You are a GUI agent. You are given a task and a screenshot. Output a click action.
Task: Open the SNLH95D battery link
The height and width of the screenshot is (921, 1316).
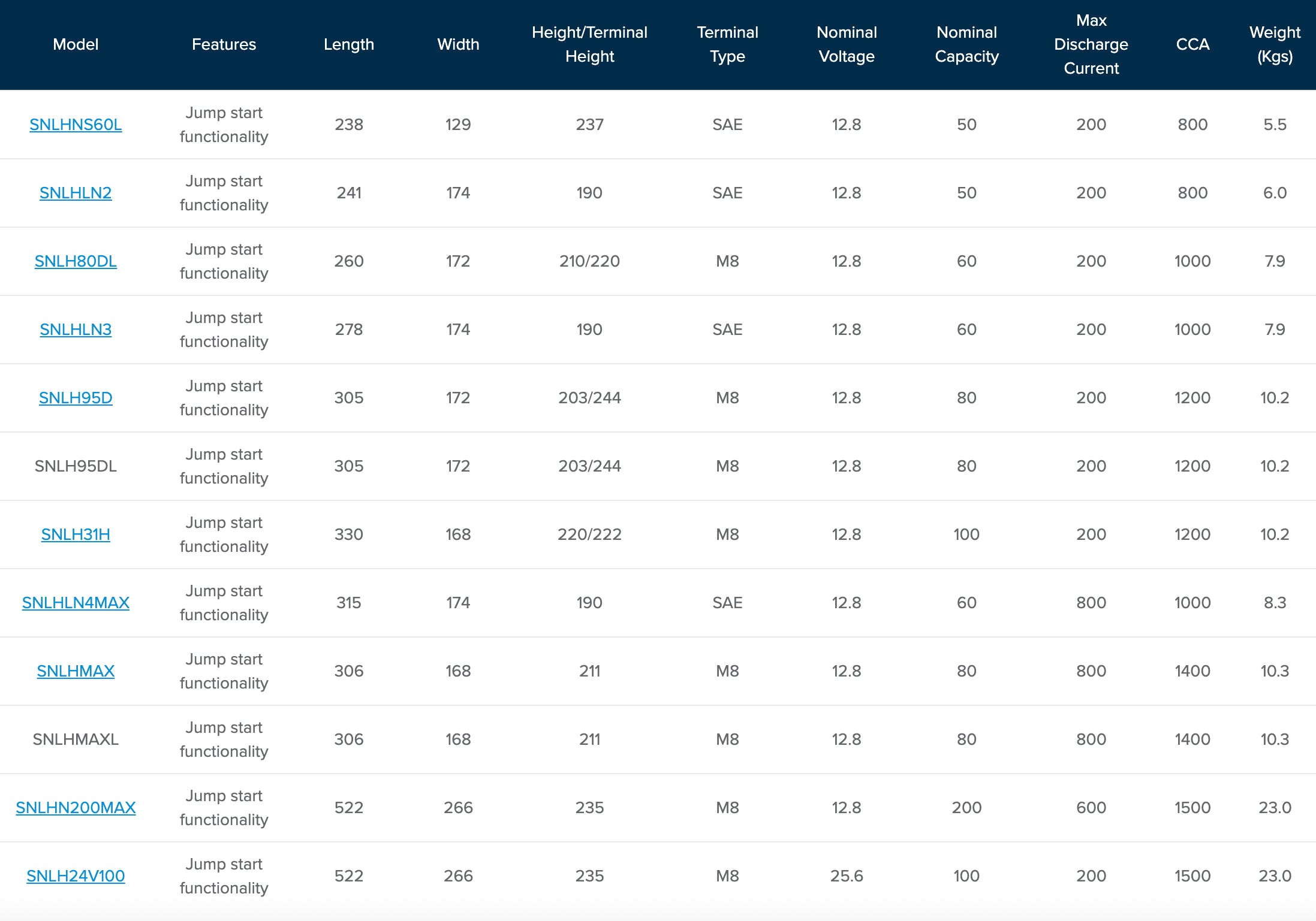pos(76,398)
